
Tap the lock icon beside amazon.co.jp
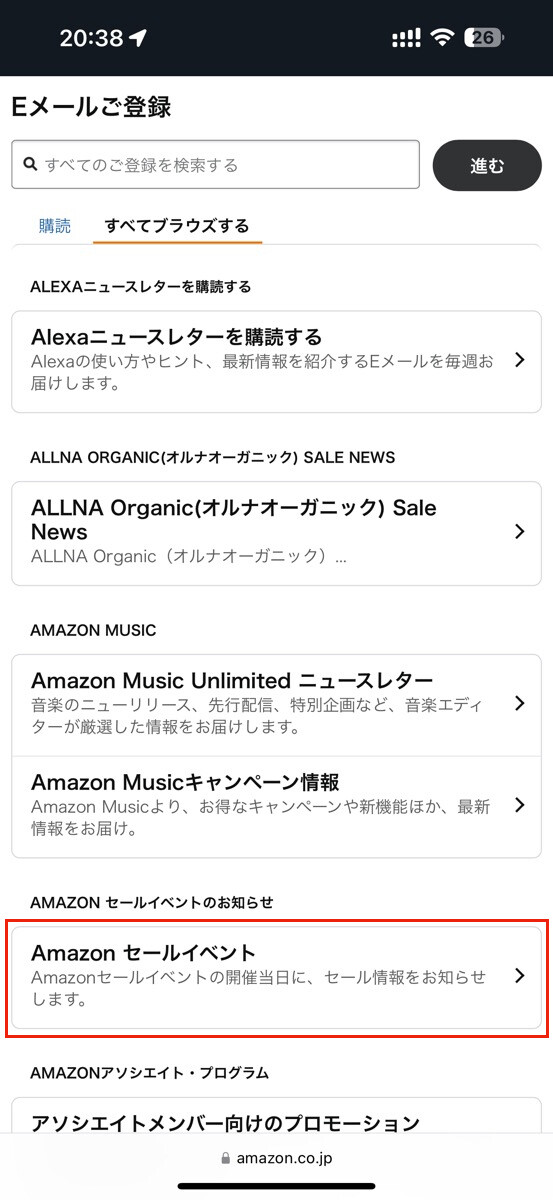click(x=224, y=1158)
